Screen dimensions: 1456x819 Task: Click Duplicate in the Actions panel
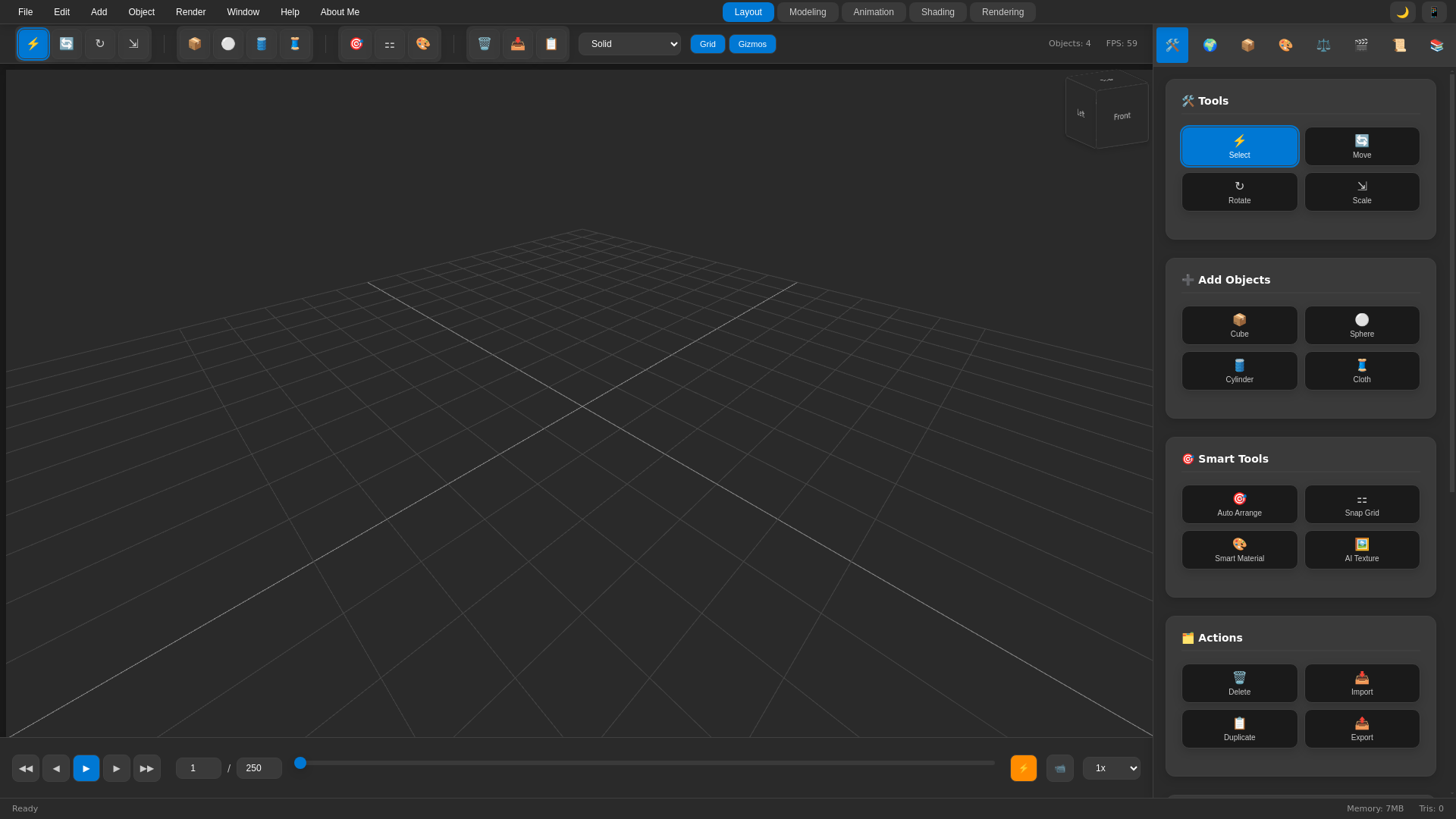coord(1239,729)
